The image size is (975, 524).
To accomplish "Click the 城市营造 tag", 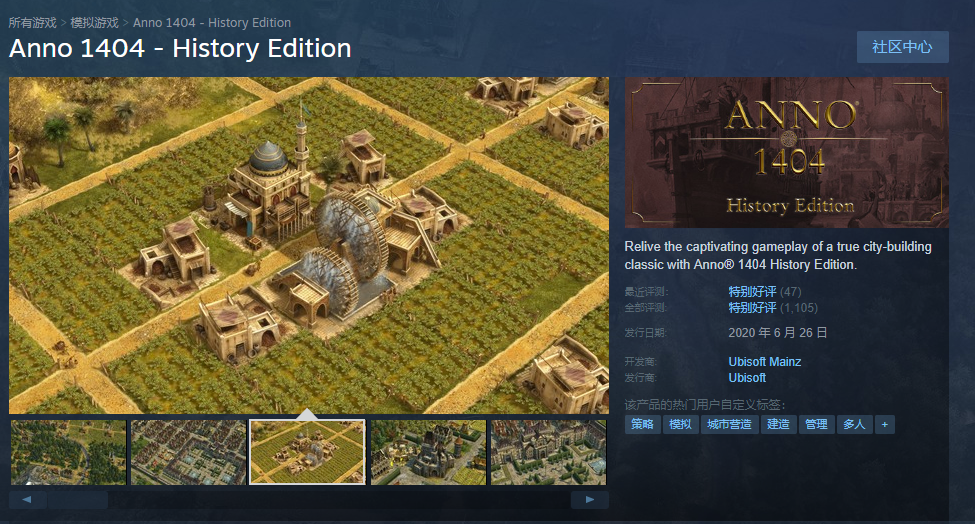I will click(729, 425).
